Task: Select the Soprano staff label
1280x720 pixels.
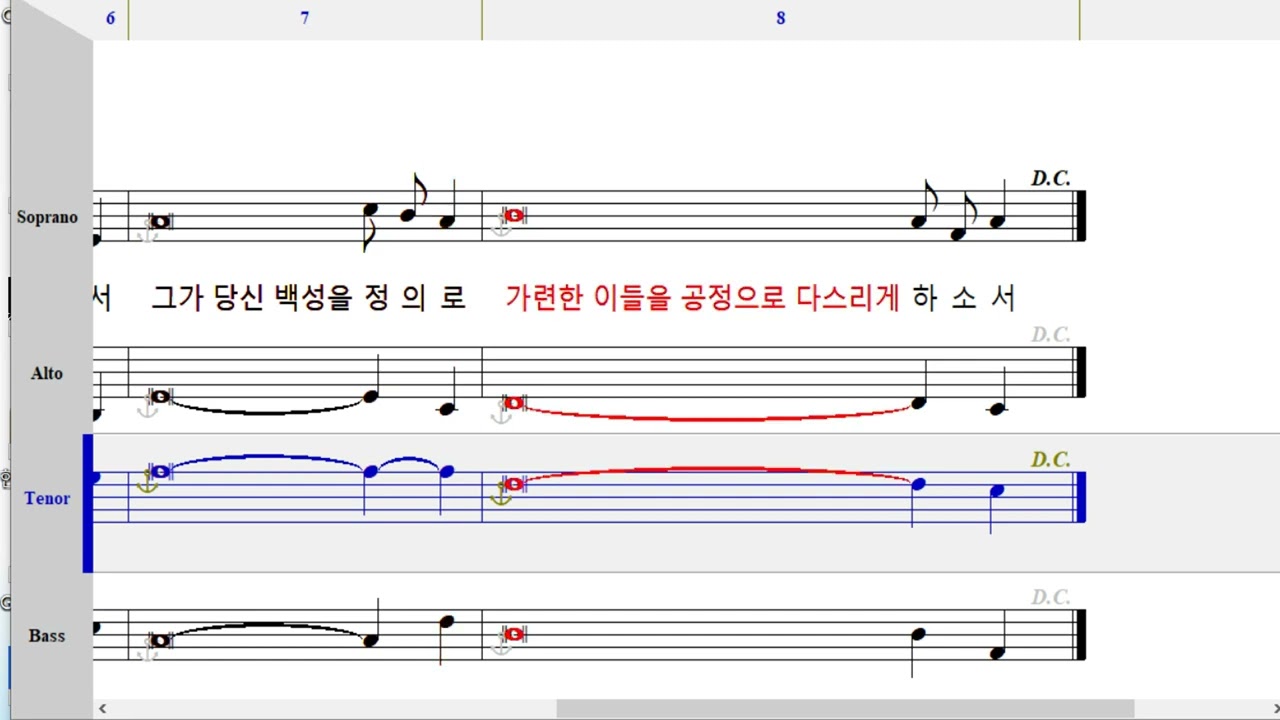Action: point(47,217)
